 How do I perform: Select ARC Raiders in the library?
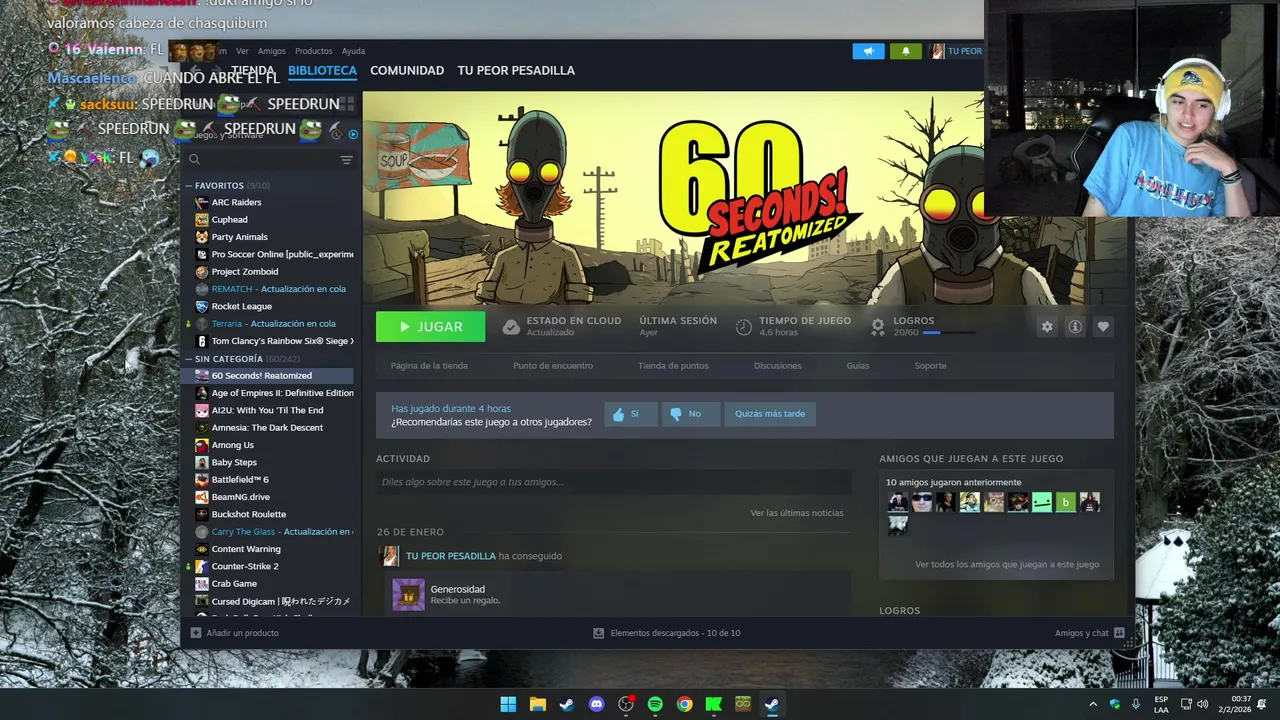point(236,203)
